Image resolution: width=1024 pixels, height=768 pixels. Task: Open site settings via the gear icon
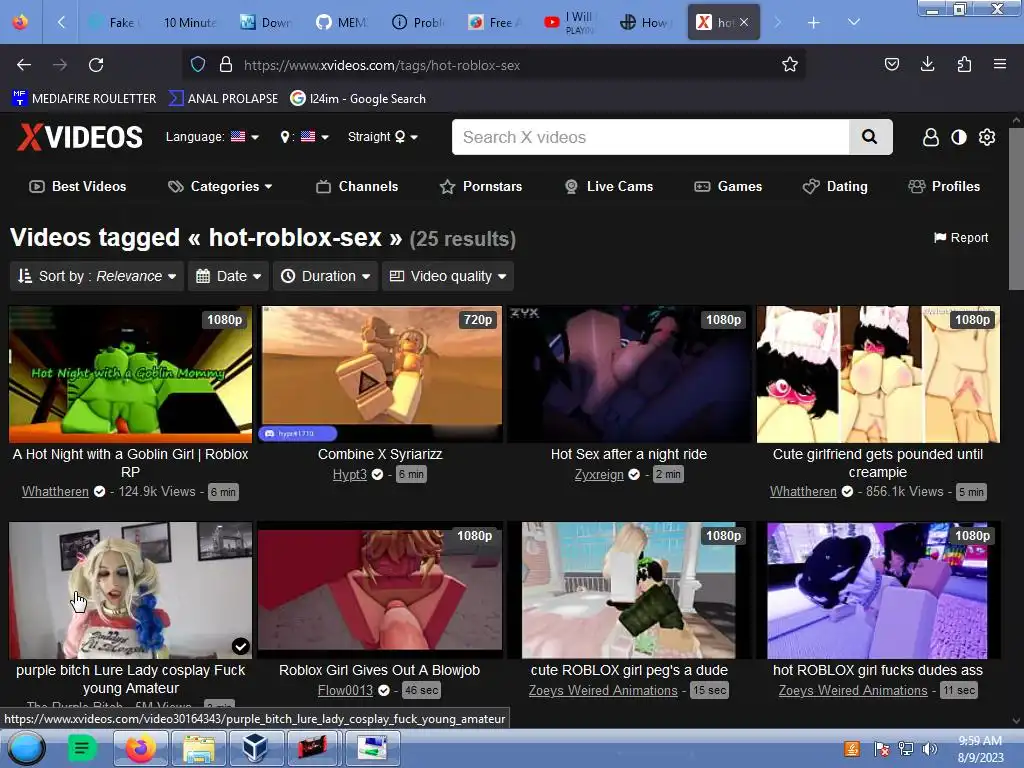987,137
